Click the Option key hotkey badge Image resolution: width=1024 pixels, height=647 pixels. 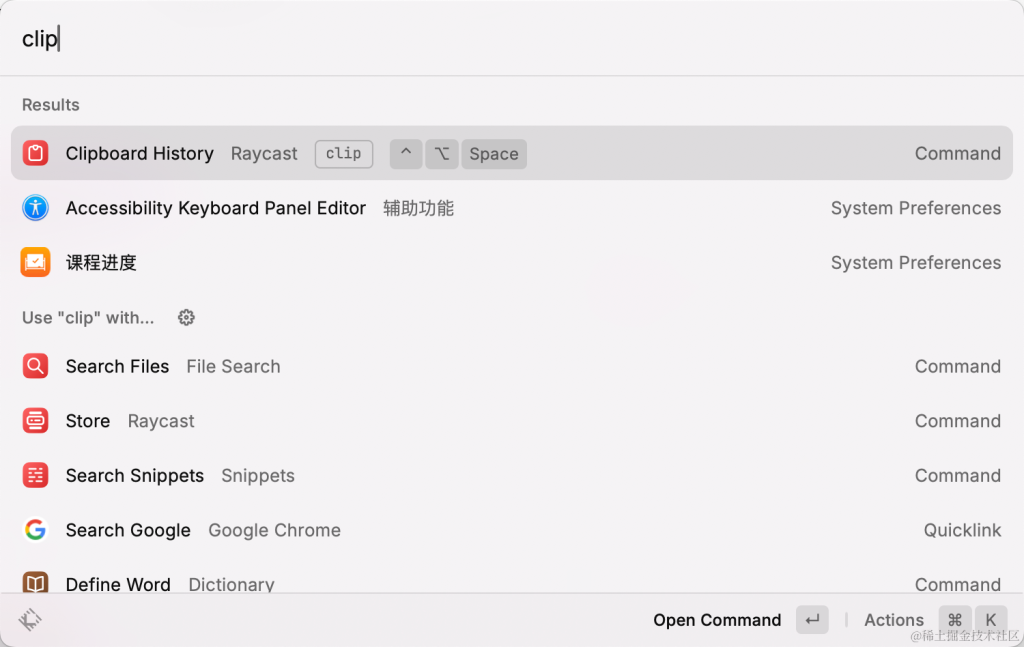coord(442,154)
